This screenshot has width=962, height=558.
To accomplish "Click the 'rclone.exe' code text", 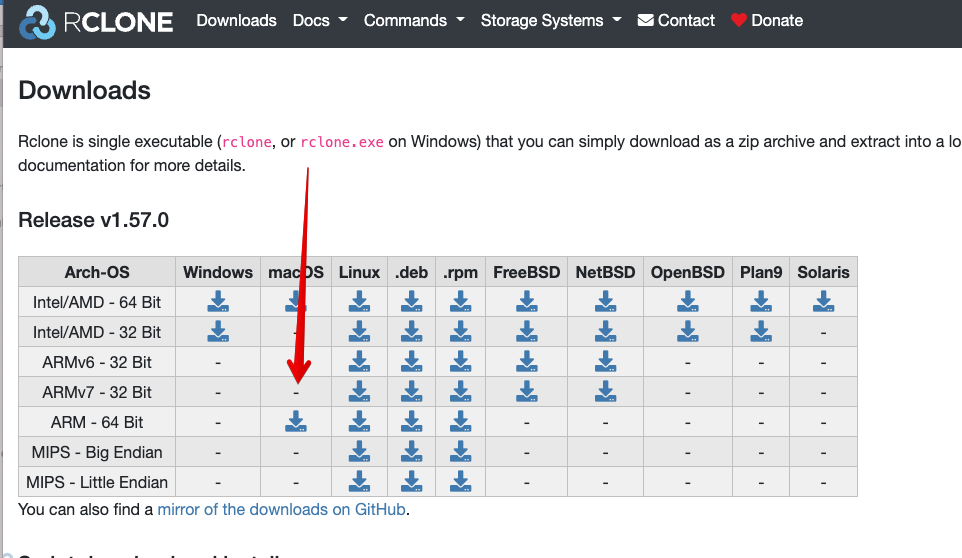I will 342,142.
